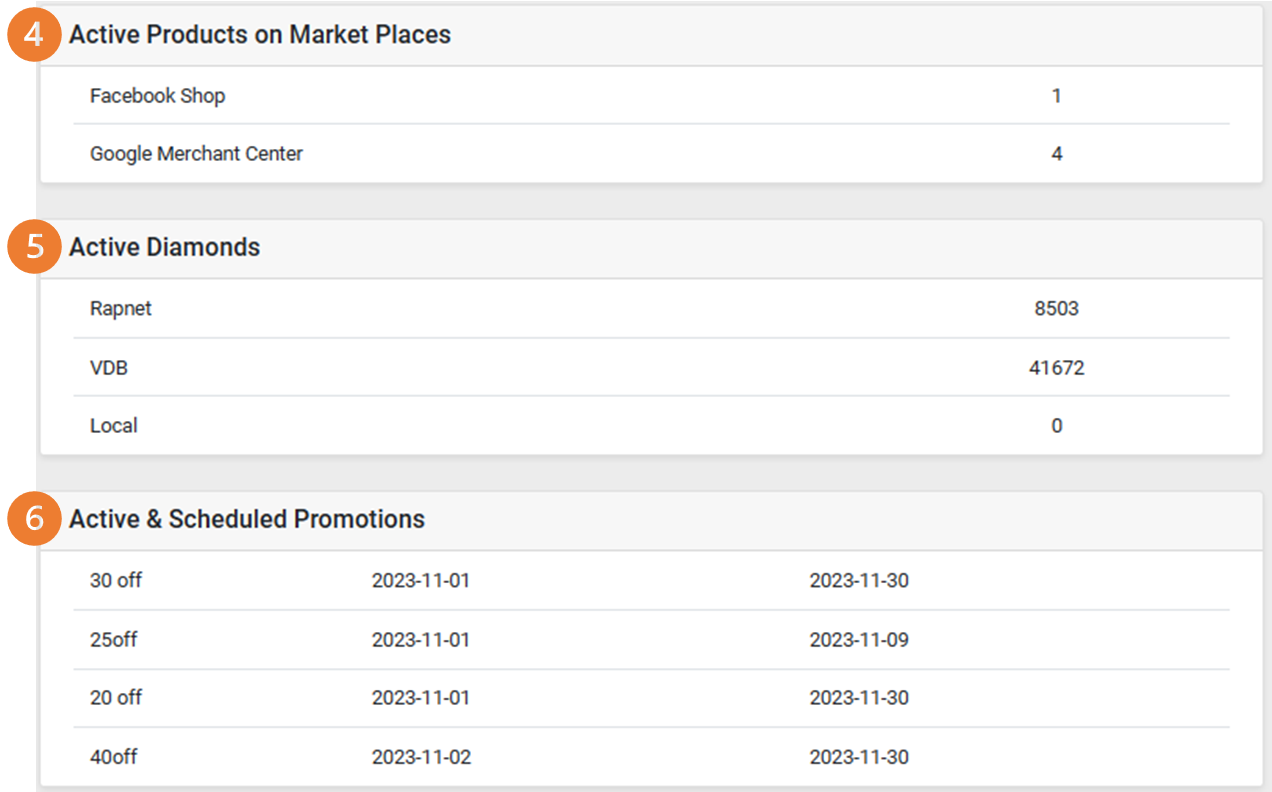Click the 2023-11-02 start date
This screenshot has width=1272, height=792.
point(421,757)
